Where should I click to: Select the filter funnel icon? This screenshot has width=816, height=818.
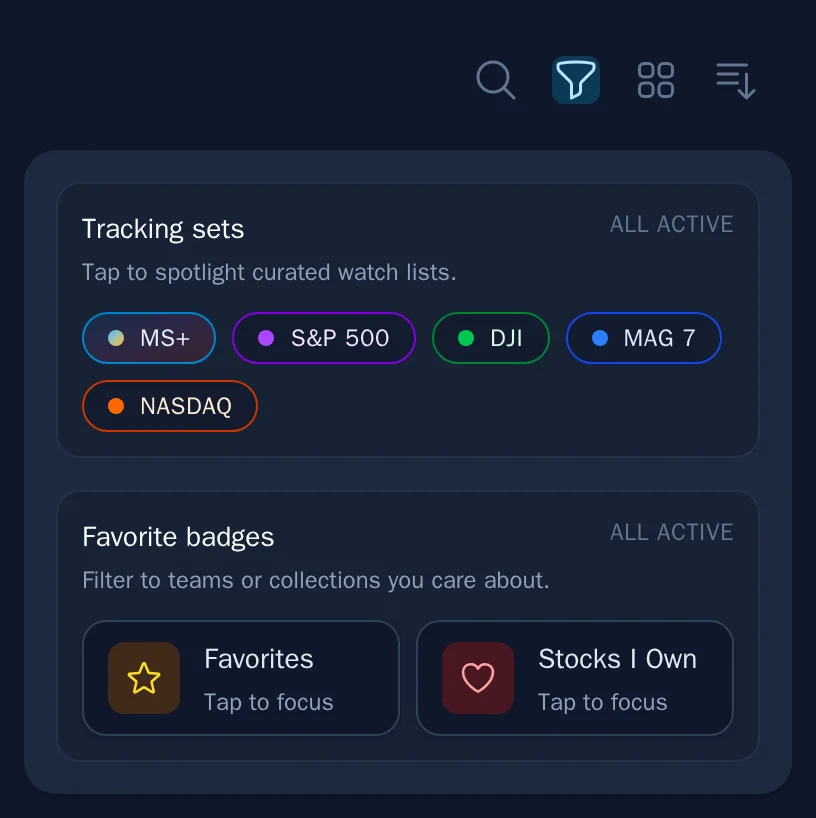tap(576, 80)
